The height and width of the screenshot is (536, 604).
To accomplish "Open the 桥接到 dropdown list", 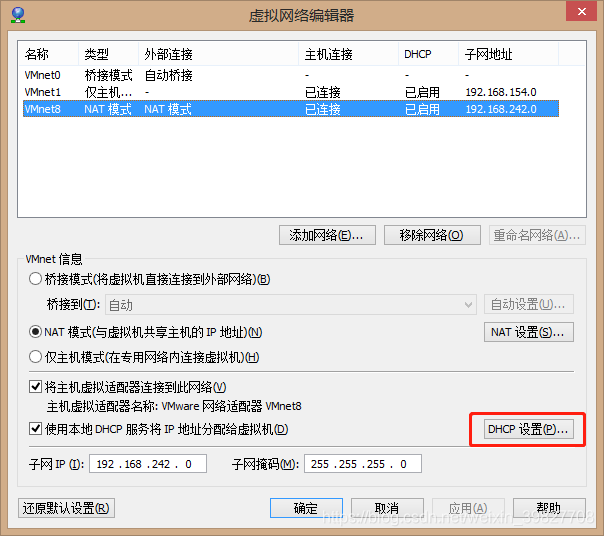I will click(x=291, y=305).
